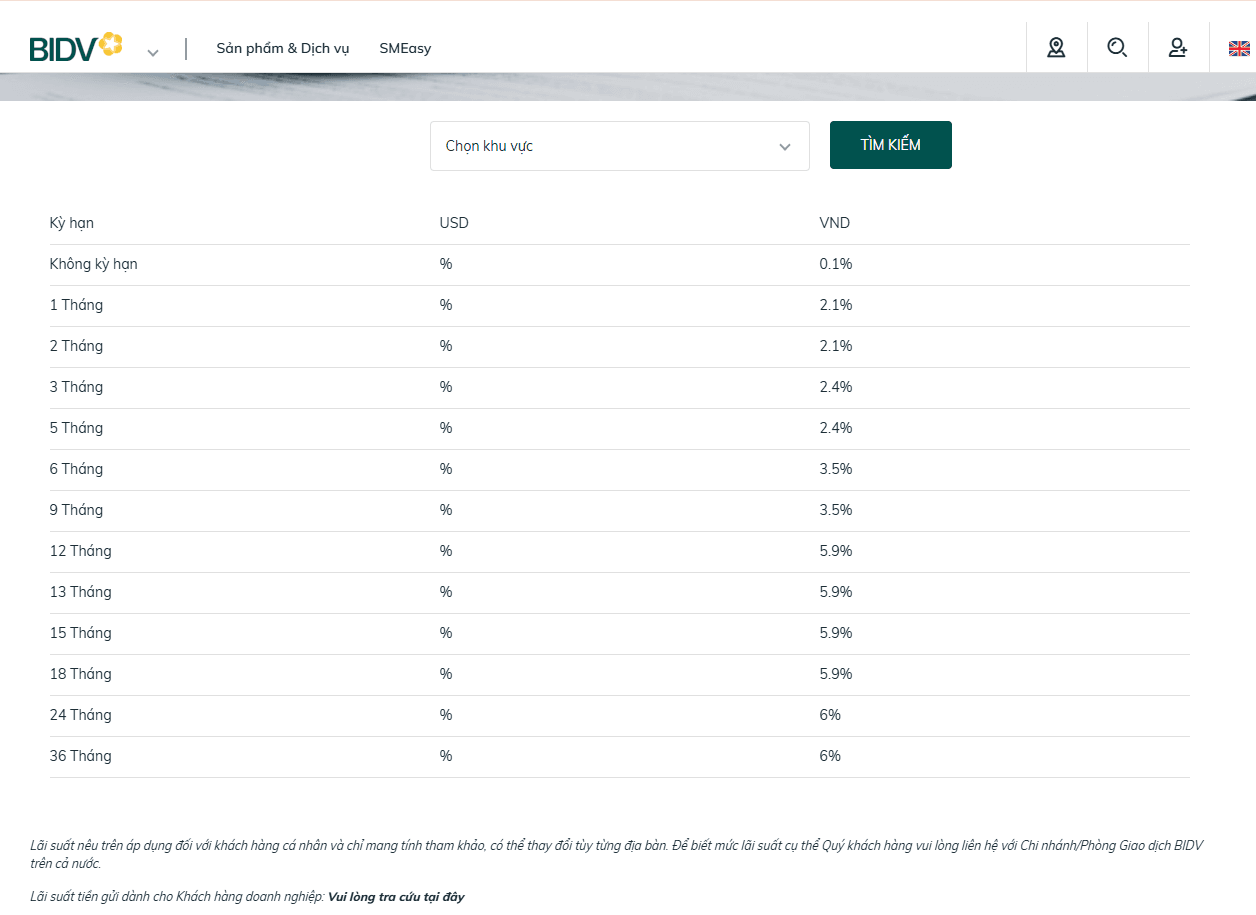The height and width of the screenshot is (915, 1256).
Task: Select the 36 Tháng row 6% rate
Action: 830,756
